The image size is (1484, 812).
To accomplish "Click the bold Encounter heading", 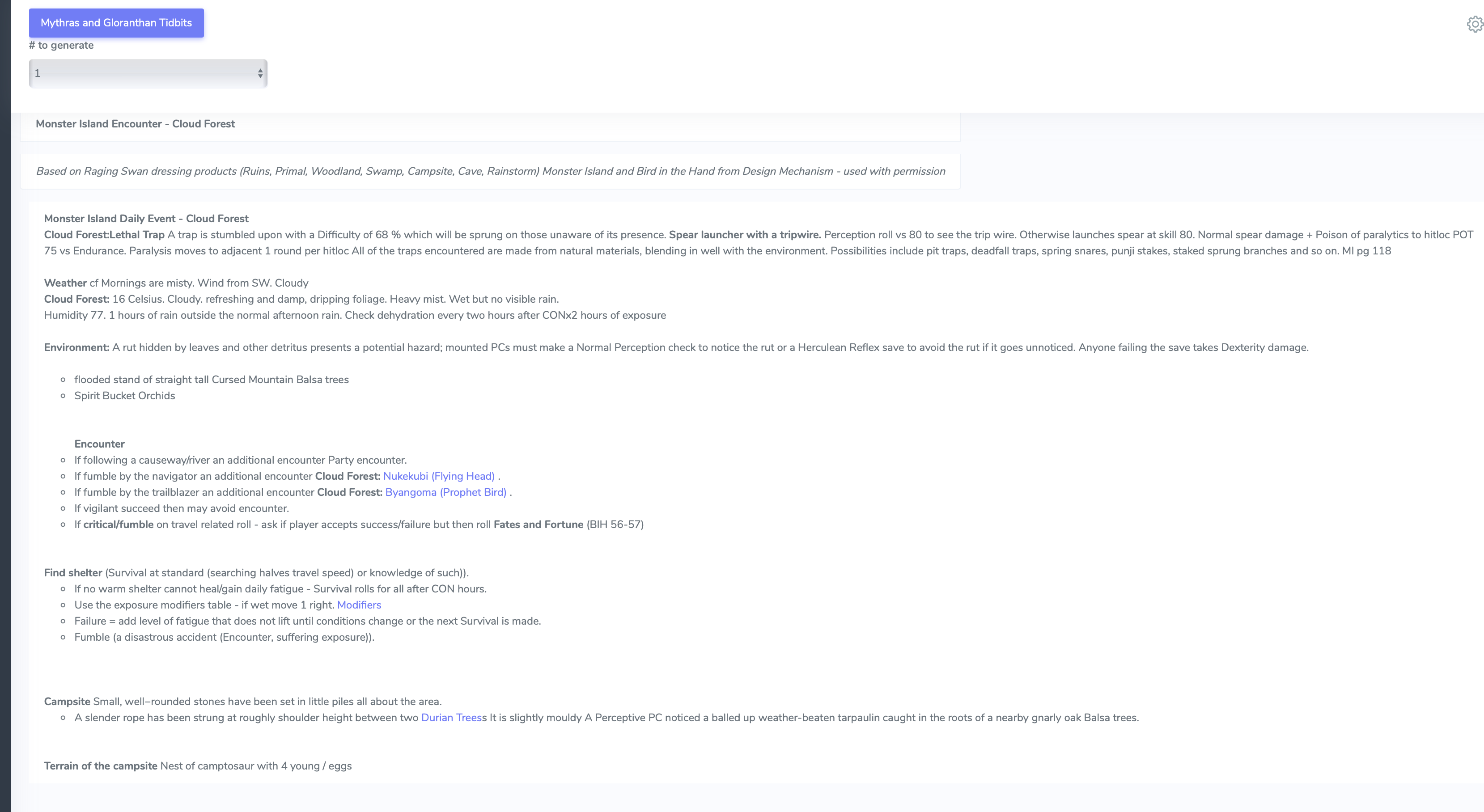I will 99,444.
